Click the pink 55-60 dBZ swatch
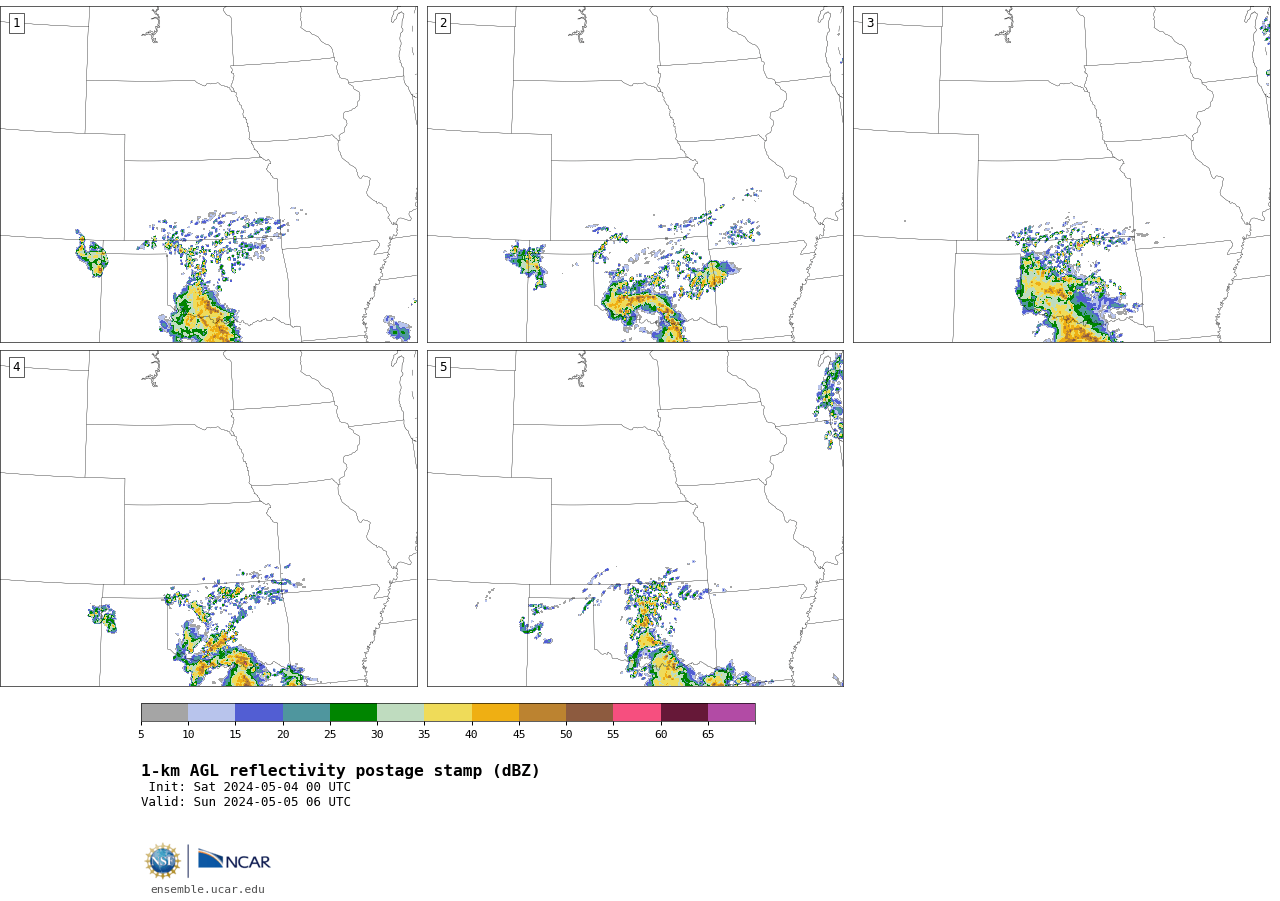 click(637, 713)
